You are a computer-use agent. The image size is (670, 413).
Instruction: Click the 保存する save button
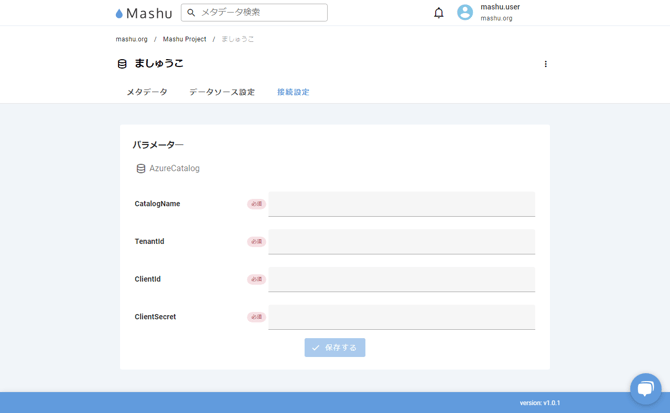click(x=335, y=347)
